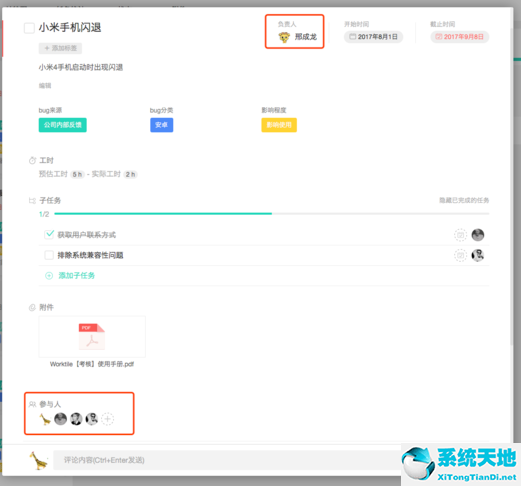Click the subtask progress bar

(272, 214)
